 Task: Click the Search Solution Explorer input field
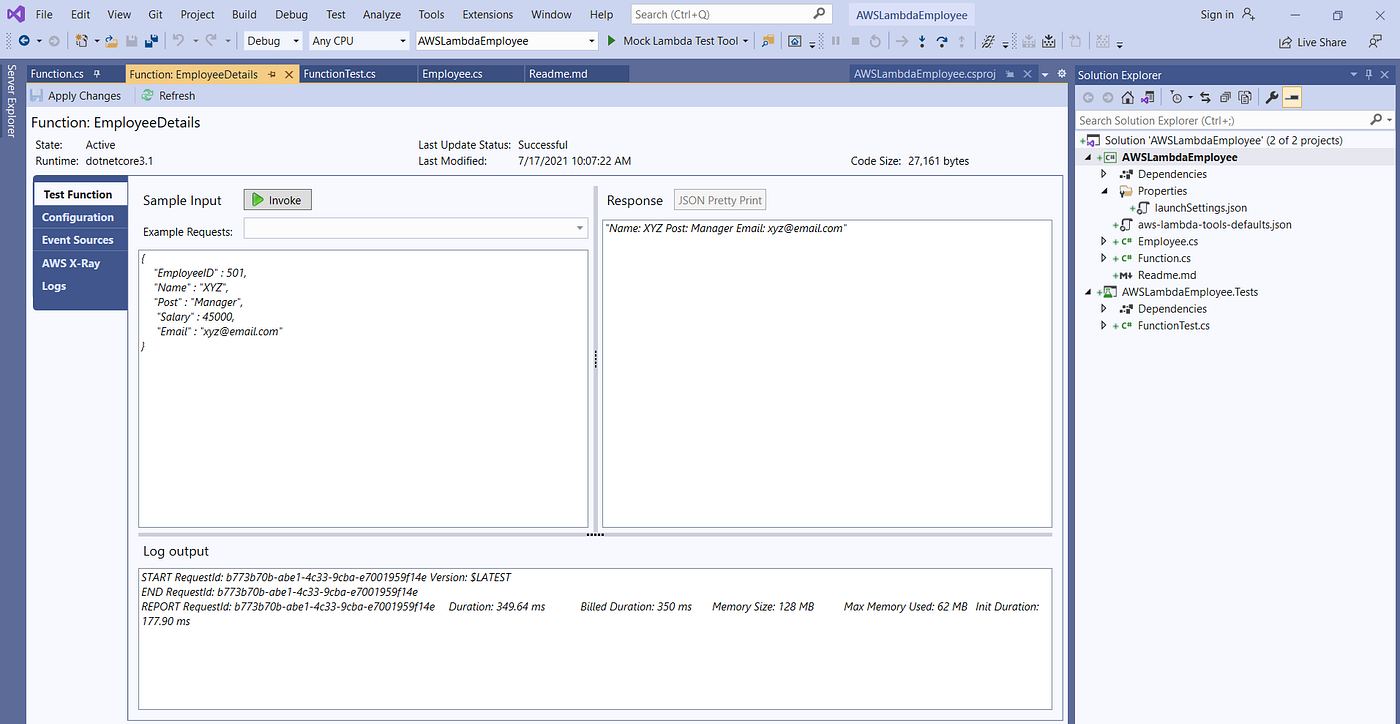(1223, 120)
